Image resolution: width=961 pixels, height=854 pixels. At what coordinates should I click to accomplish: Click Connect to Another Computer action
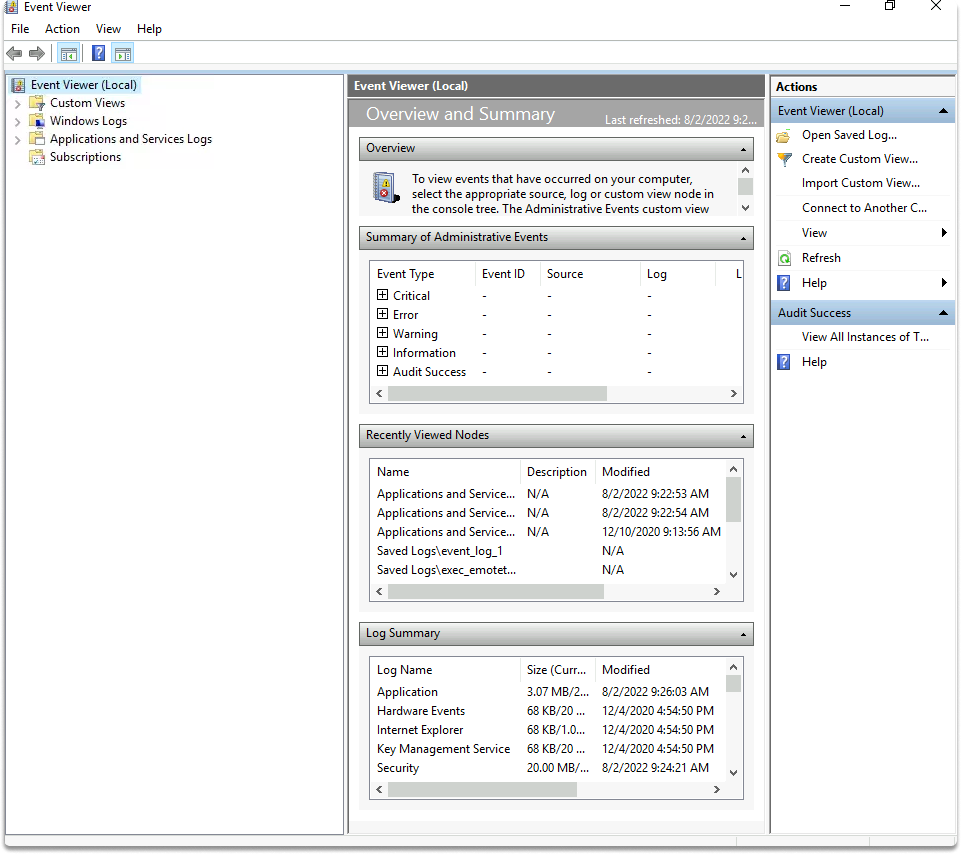(x=864, y=208)
